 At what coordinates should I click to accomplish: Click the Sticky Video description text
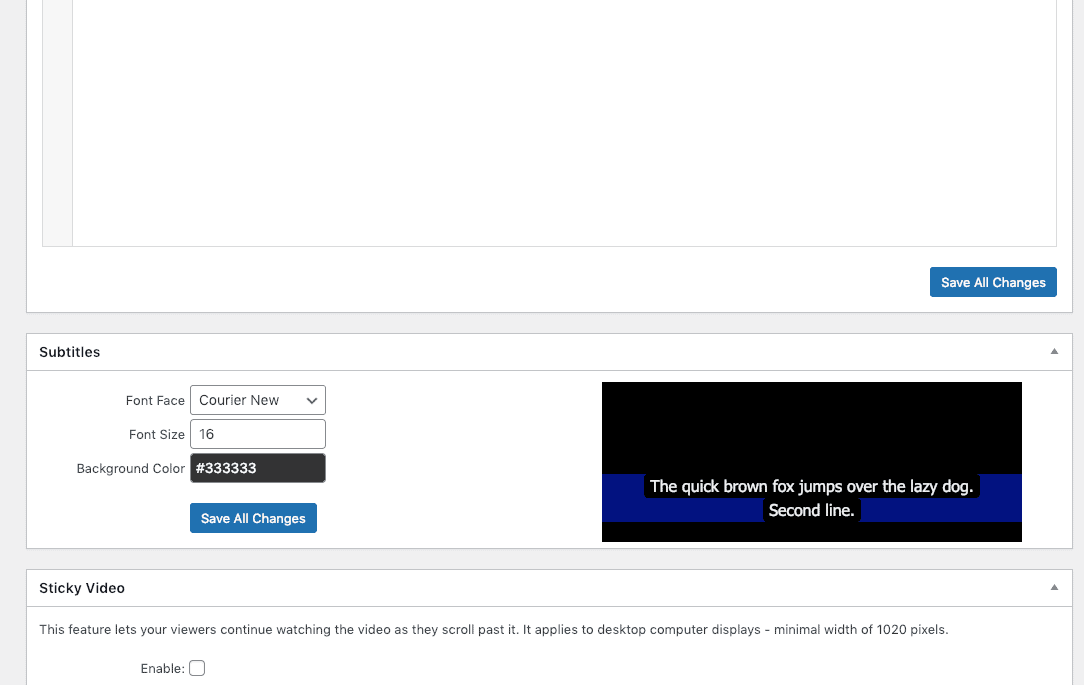click(x=493, y=629)
